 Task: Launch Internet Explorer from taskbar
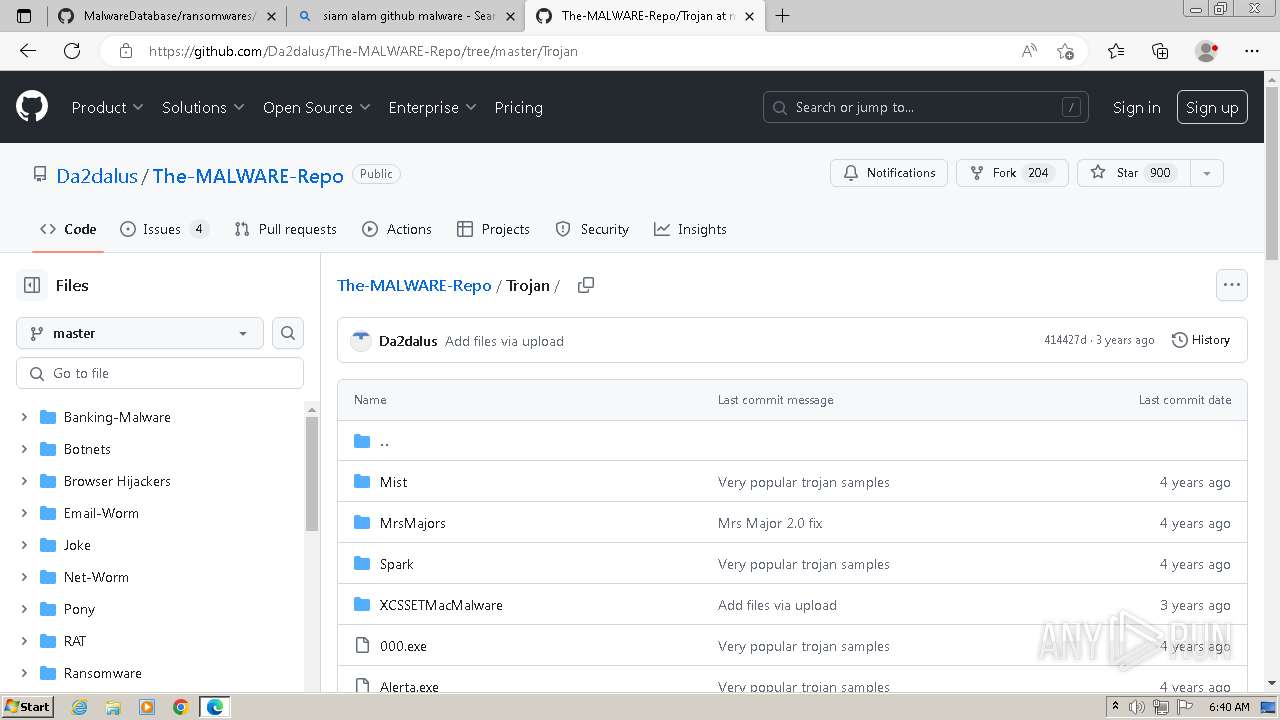[x=80, y=707]
